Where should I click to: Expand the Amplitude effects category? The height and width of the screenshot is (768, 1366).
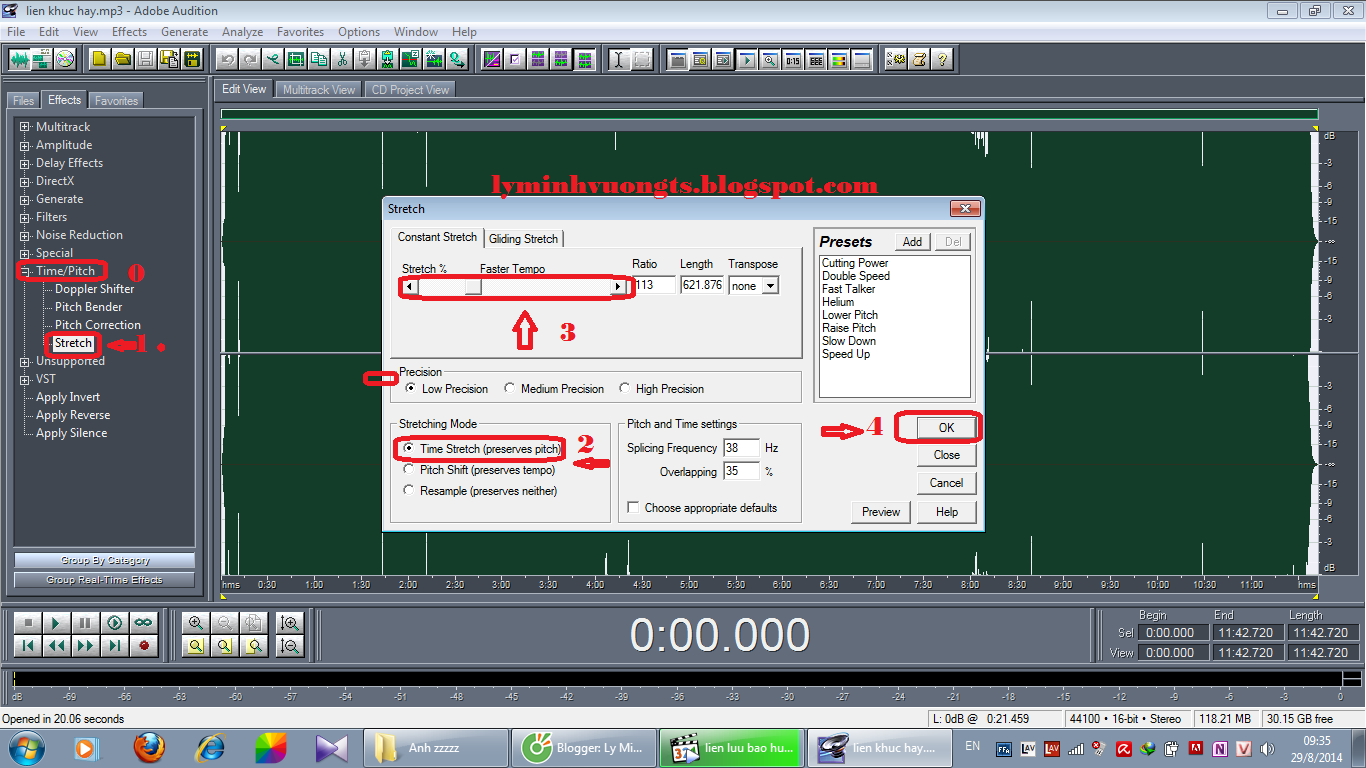[x=25, y=145]
